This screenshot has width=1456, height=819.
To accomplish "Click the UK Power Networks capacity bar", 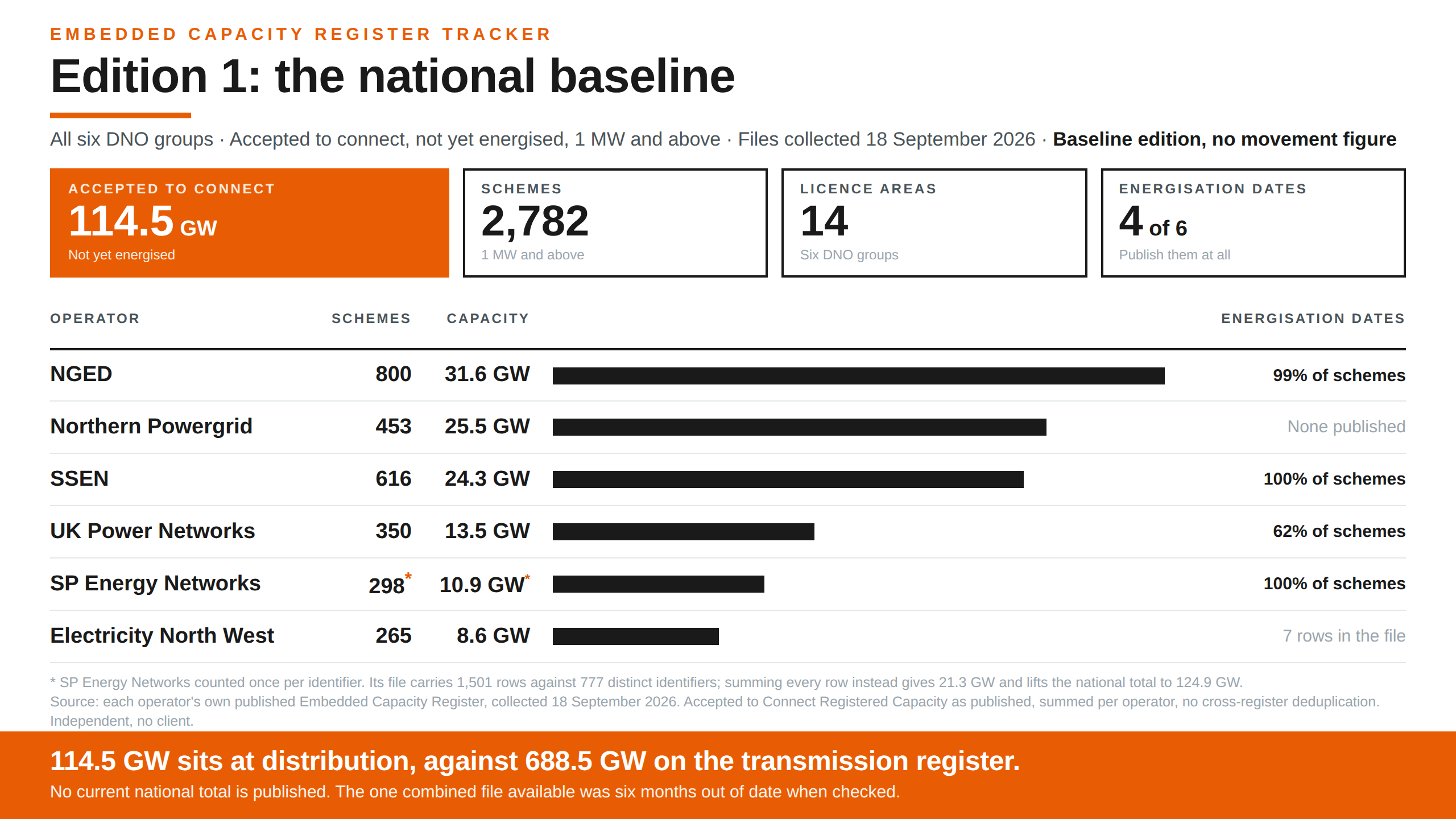I will click(x=684, y=532).
